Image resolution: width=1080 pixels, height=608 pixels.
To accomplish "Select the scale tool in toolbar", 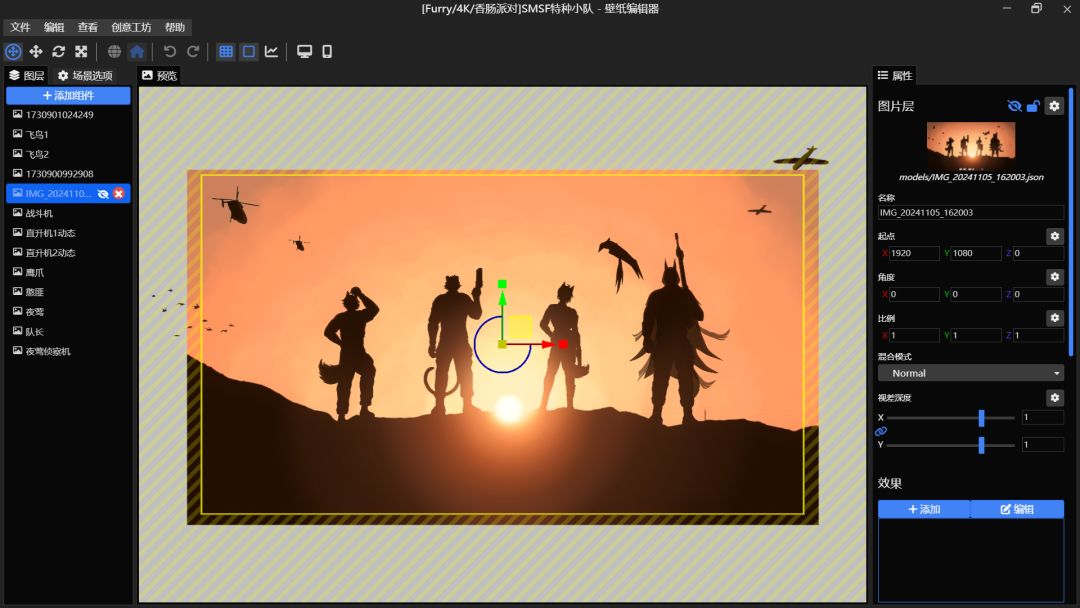I will [81, 51].
